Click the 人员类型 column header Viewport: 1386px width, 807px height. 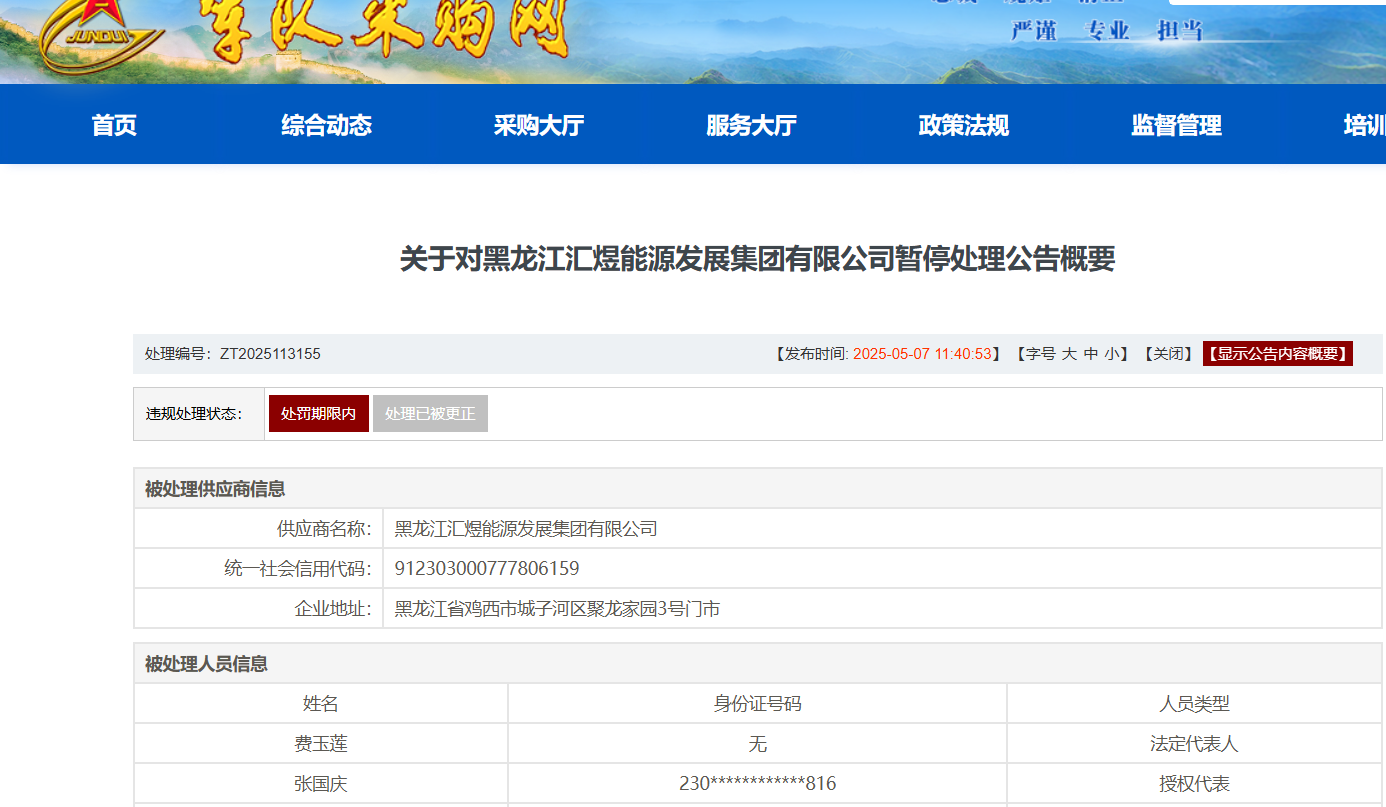coord(1194,704)
